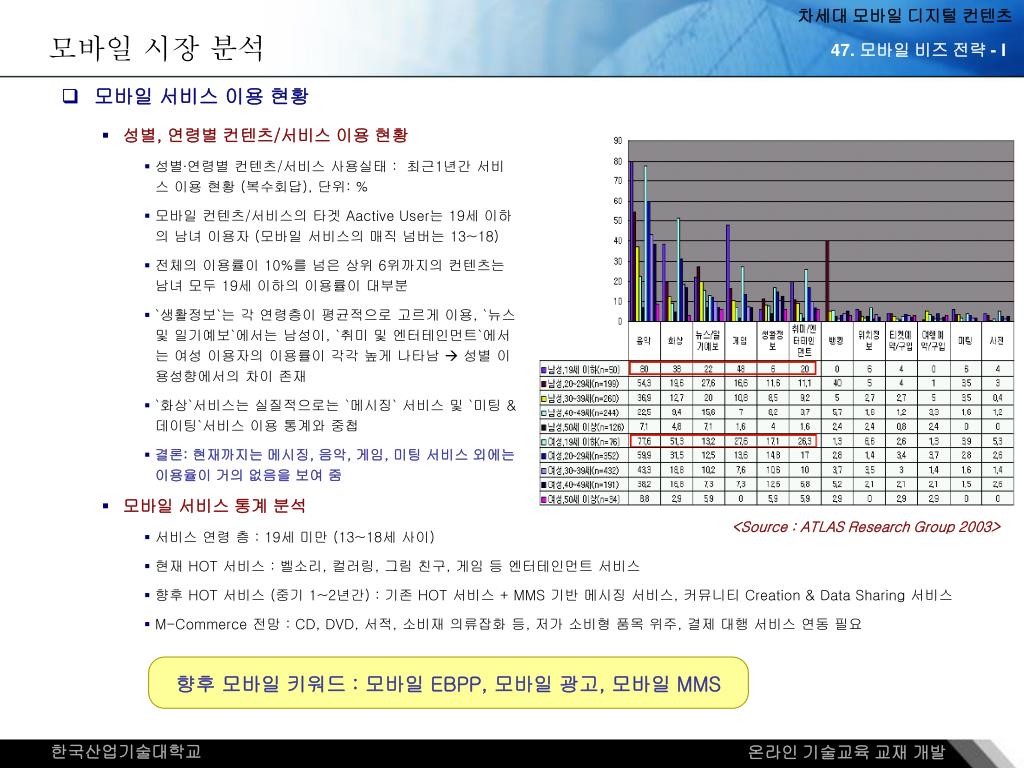Click the footer text '한국산업기술대학교'

click(x=125, y=752)
